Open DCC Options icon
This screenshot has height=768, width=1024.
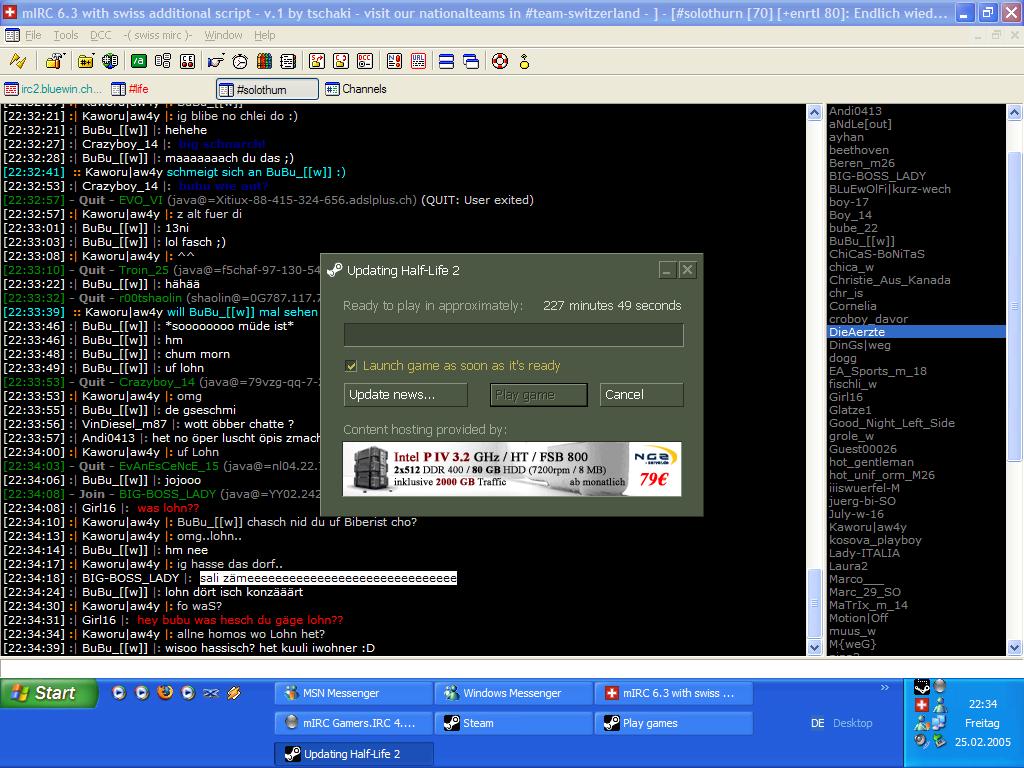[x=365, y=61]
